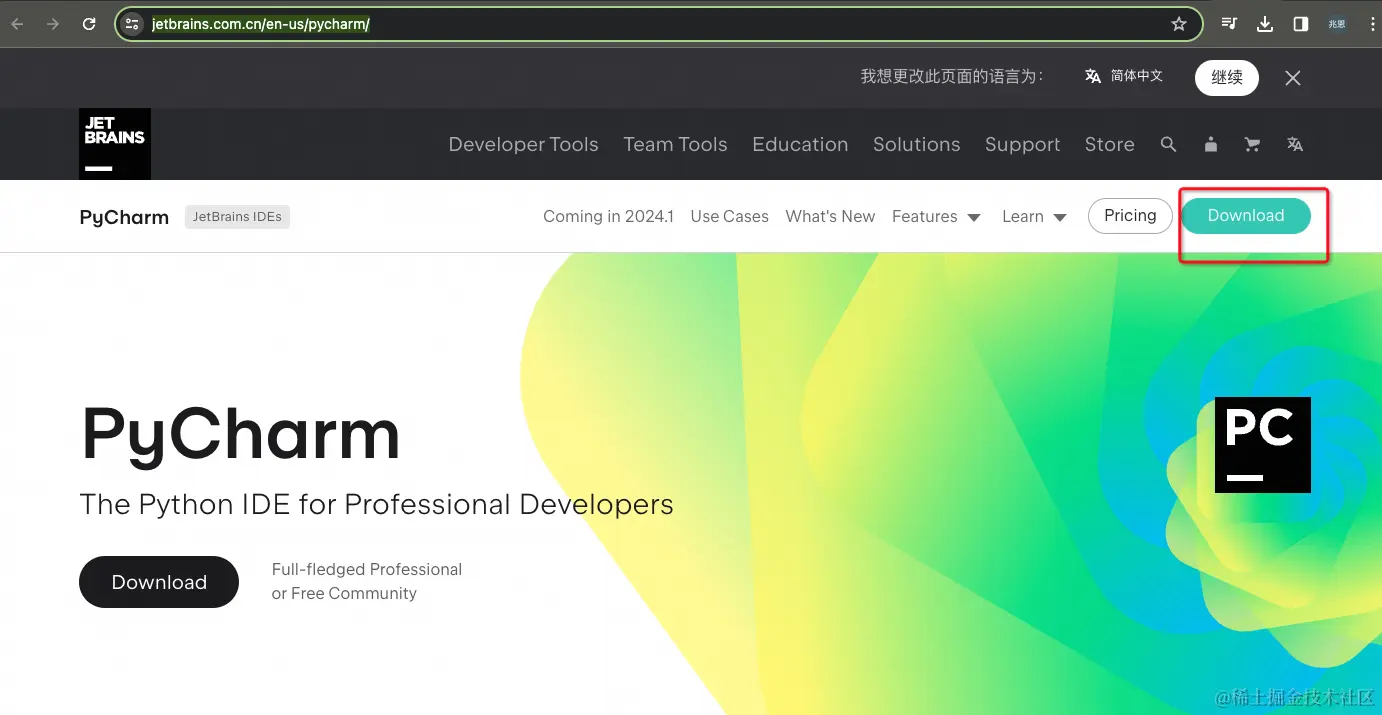Click the large PyCharm heading
Viewport: 1382px width, 715px height.
240,434
